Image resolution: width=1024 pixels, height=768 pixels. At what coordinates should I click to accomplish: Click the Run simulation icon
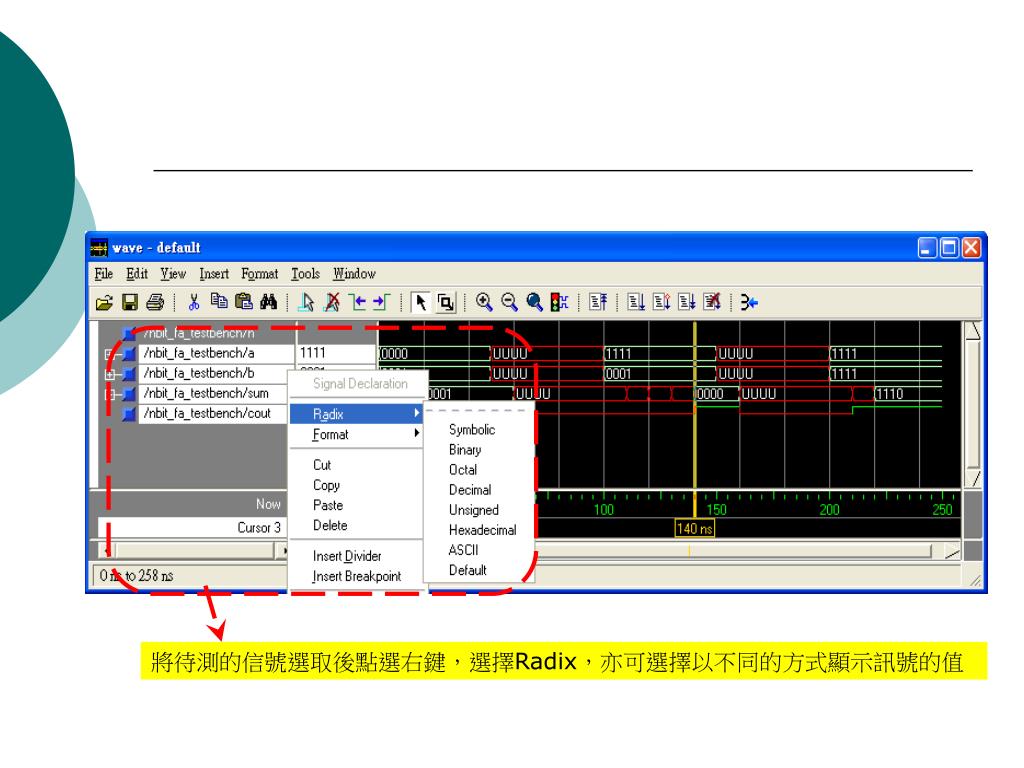point(636,302)
